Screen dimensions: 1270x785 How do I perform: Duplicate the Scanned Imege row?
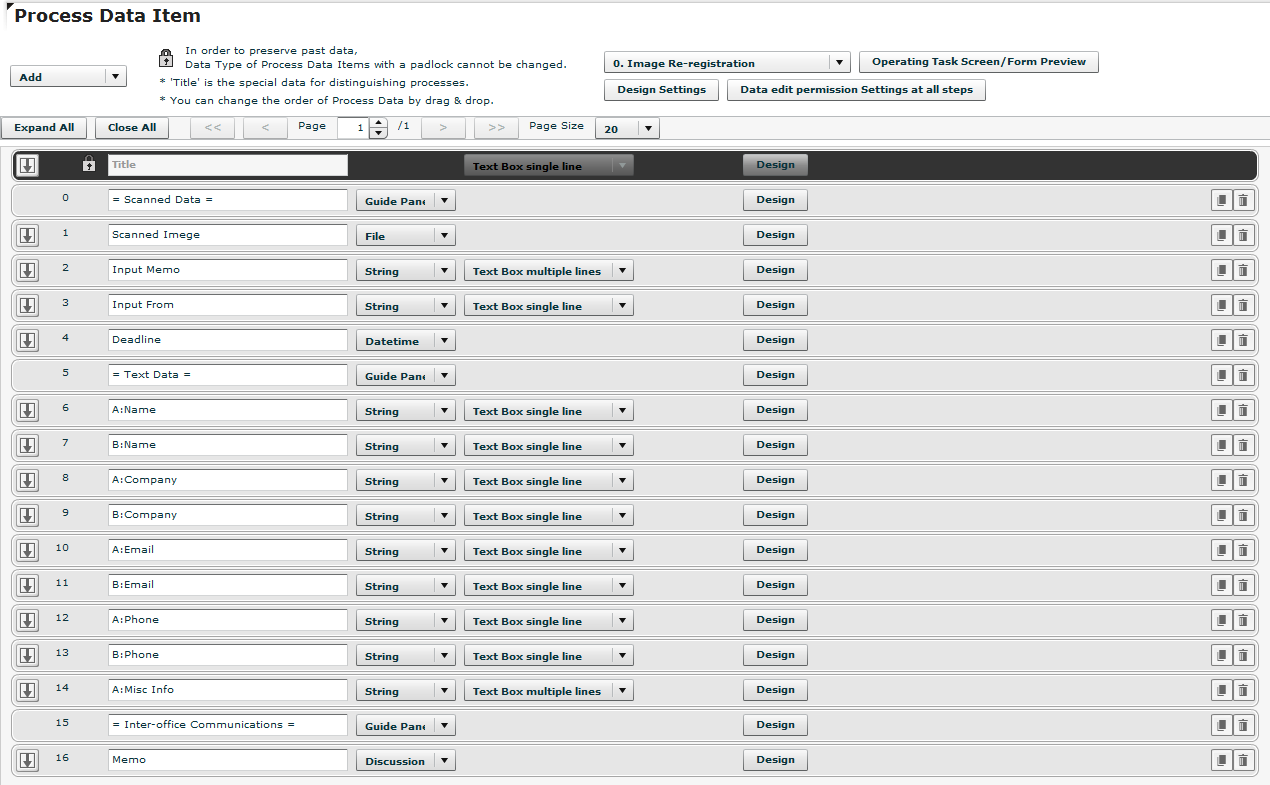click(1221, 235)
